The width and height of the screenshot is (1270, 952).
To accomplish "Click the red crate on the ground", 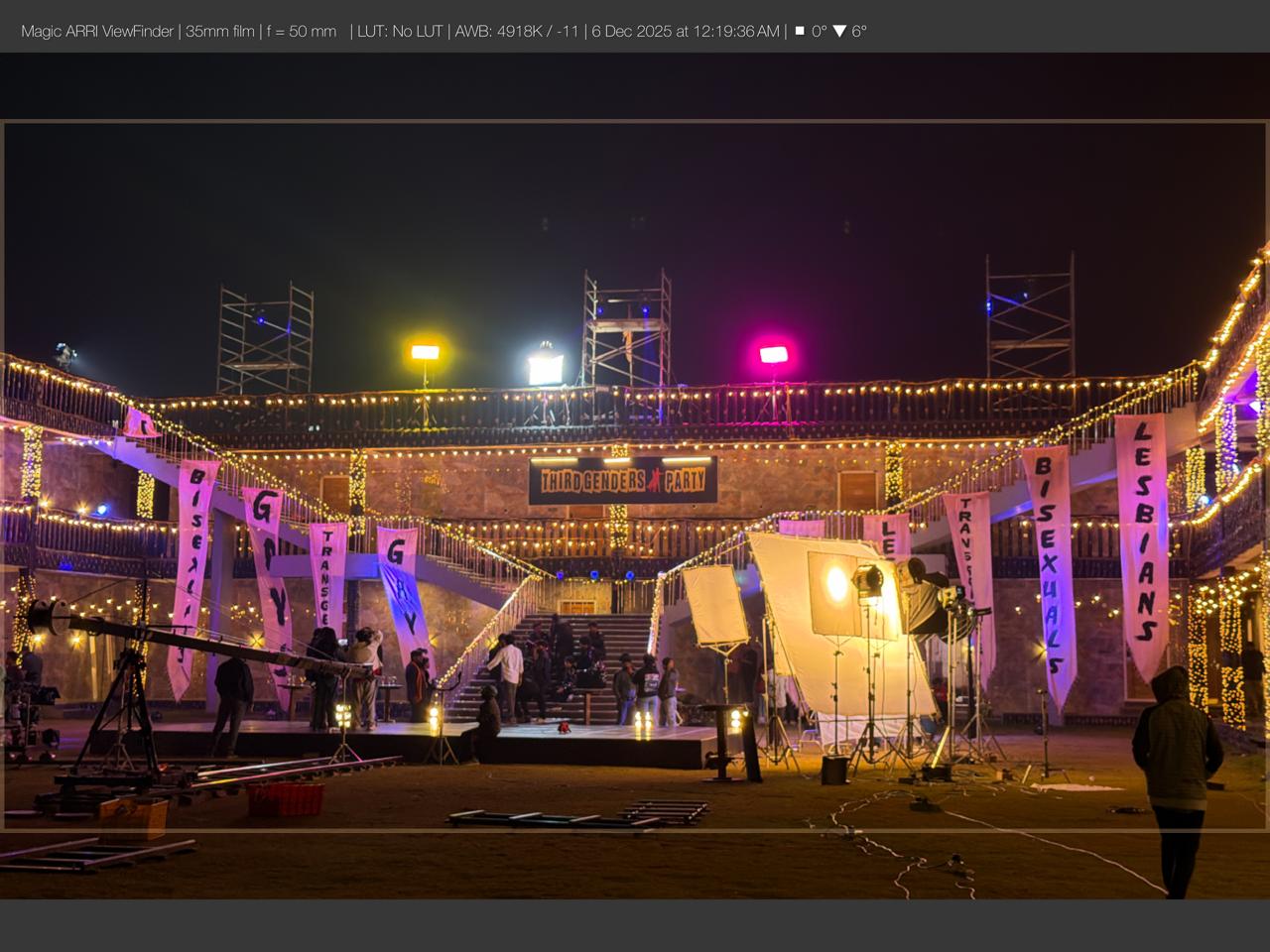I will tap(285, 799).
